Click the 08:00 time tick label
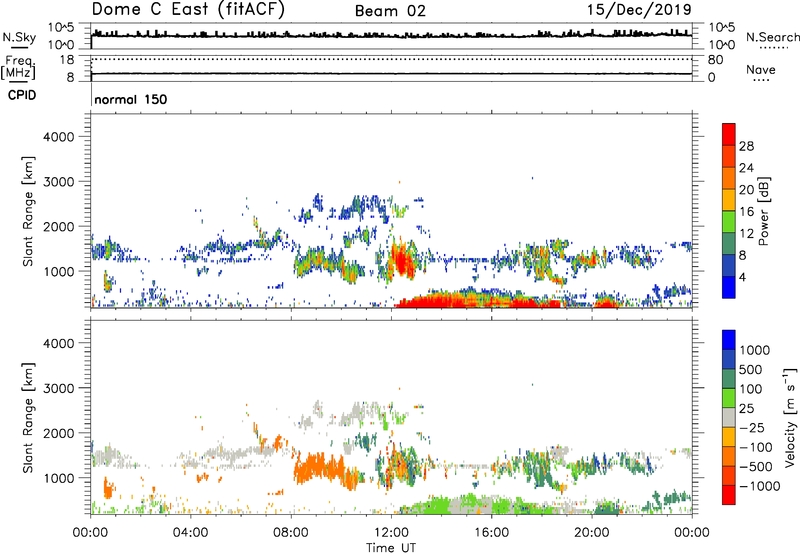Image resolution: width=800 pixels, height=554 pixels. (291, 533)
